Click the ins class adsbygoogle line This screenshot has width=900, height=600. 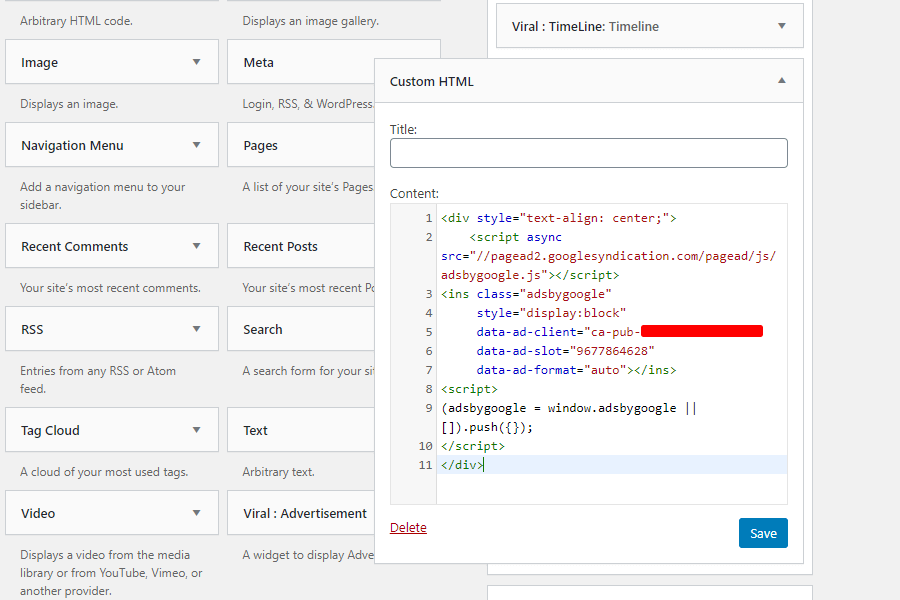pyautogui.click(x=526, y=294)
